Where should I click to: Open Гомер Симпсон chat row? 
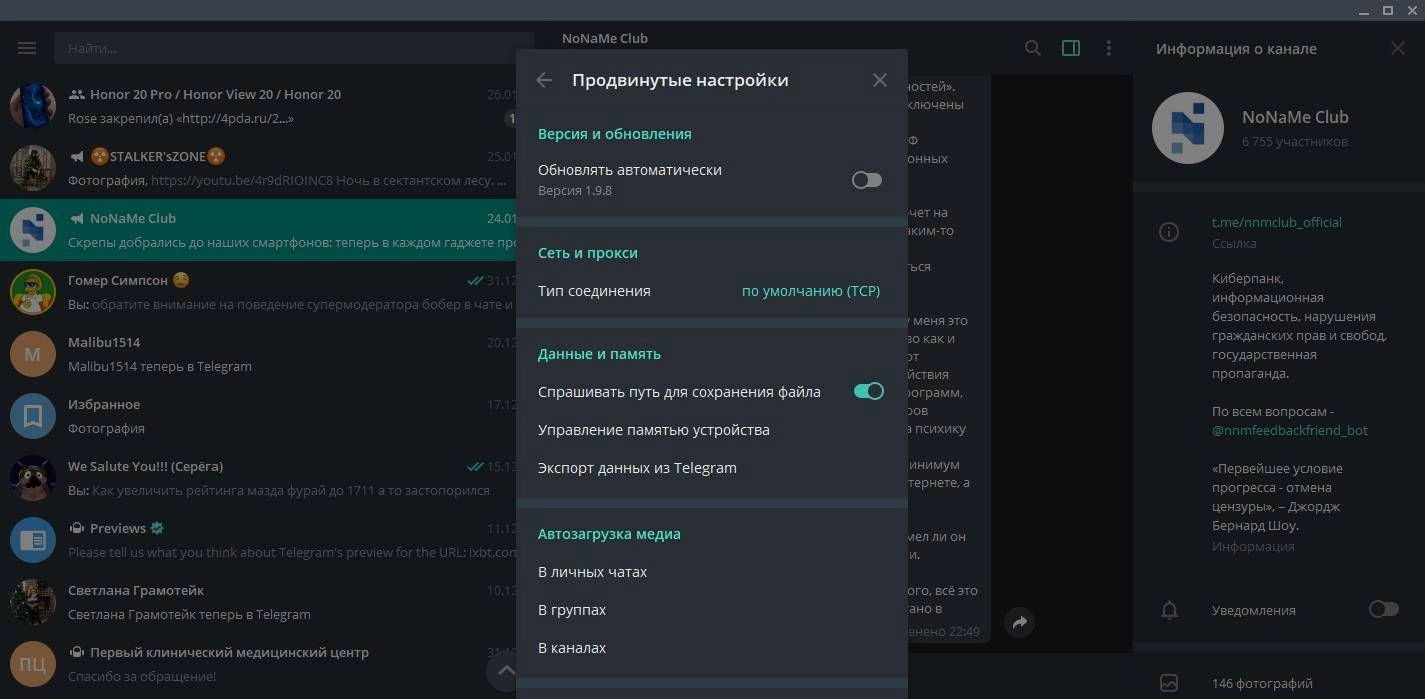(x=258, y=292)
